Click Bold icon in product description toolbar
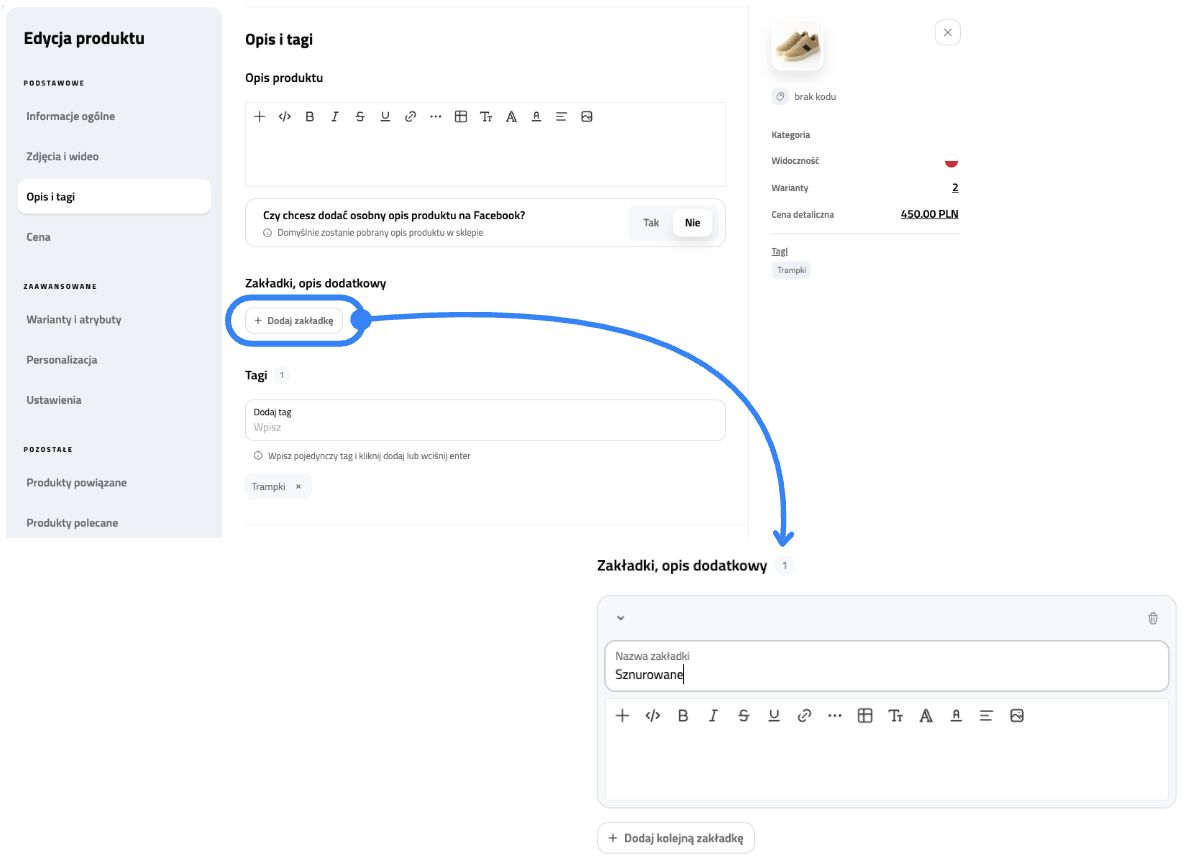Image resolution: width=1198 pixels, height=866 pixels. tap(310, 117)
